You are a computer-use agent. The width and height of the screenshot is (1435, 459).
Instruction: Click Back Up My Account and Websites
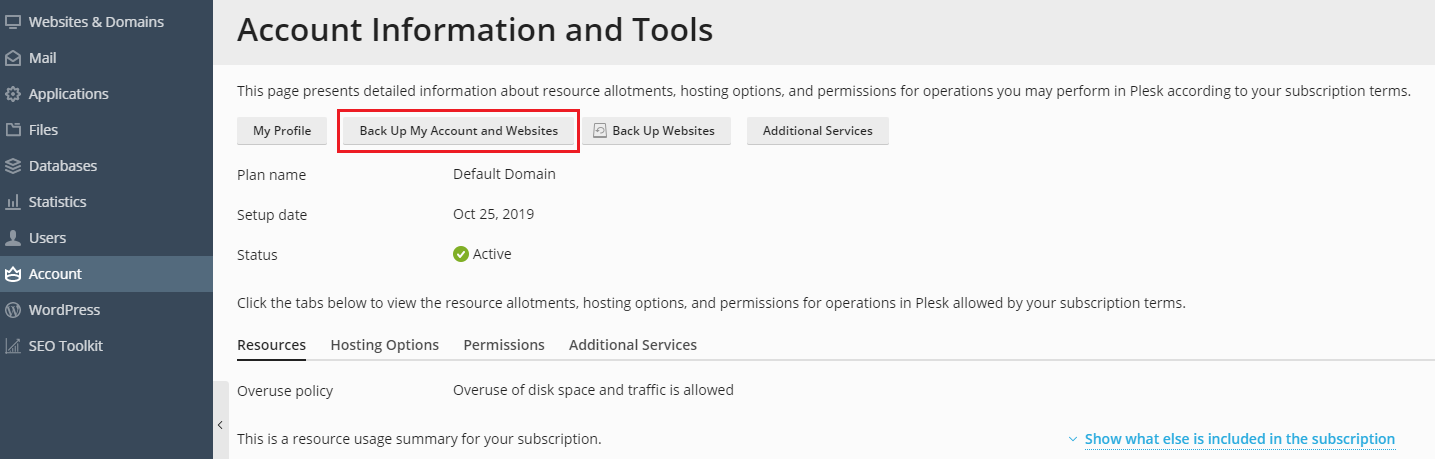tap(459, 131)
